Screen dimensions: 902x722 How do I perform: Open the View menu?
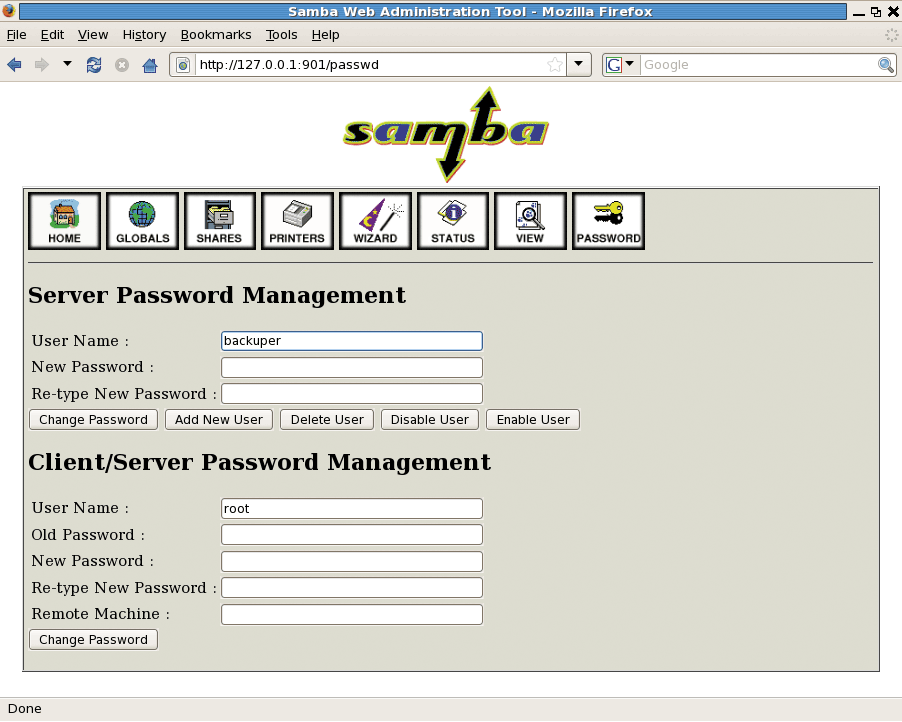point(93,35)
